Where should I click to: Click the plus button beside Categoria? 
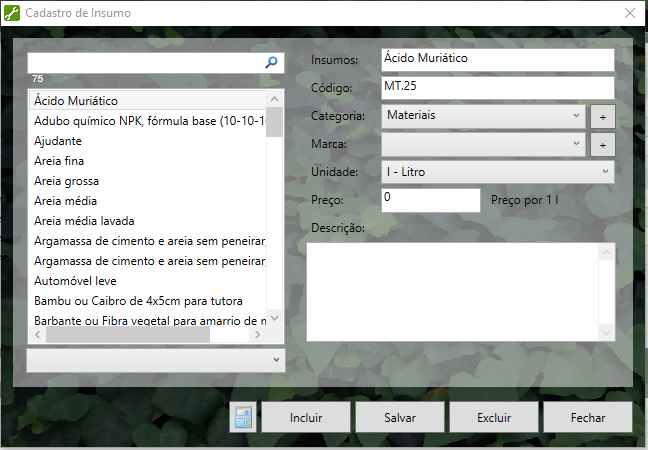[x=602, y=117]
